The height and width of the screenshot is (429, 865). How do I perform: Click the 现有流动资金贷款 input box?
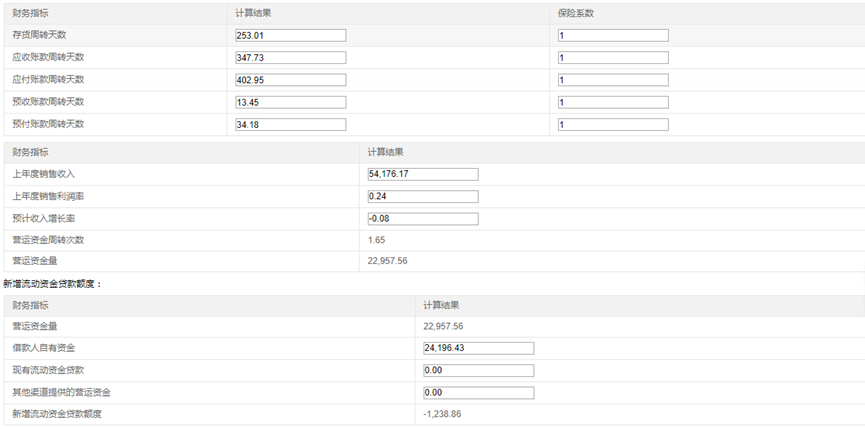[478, 370]
